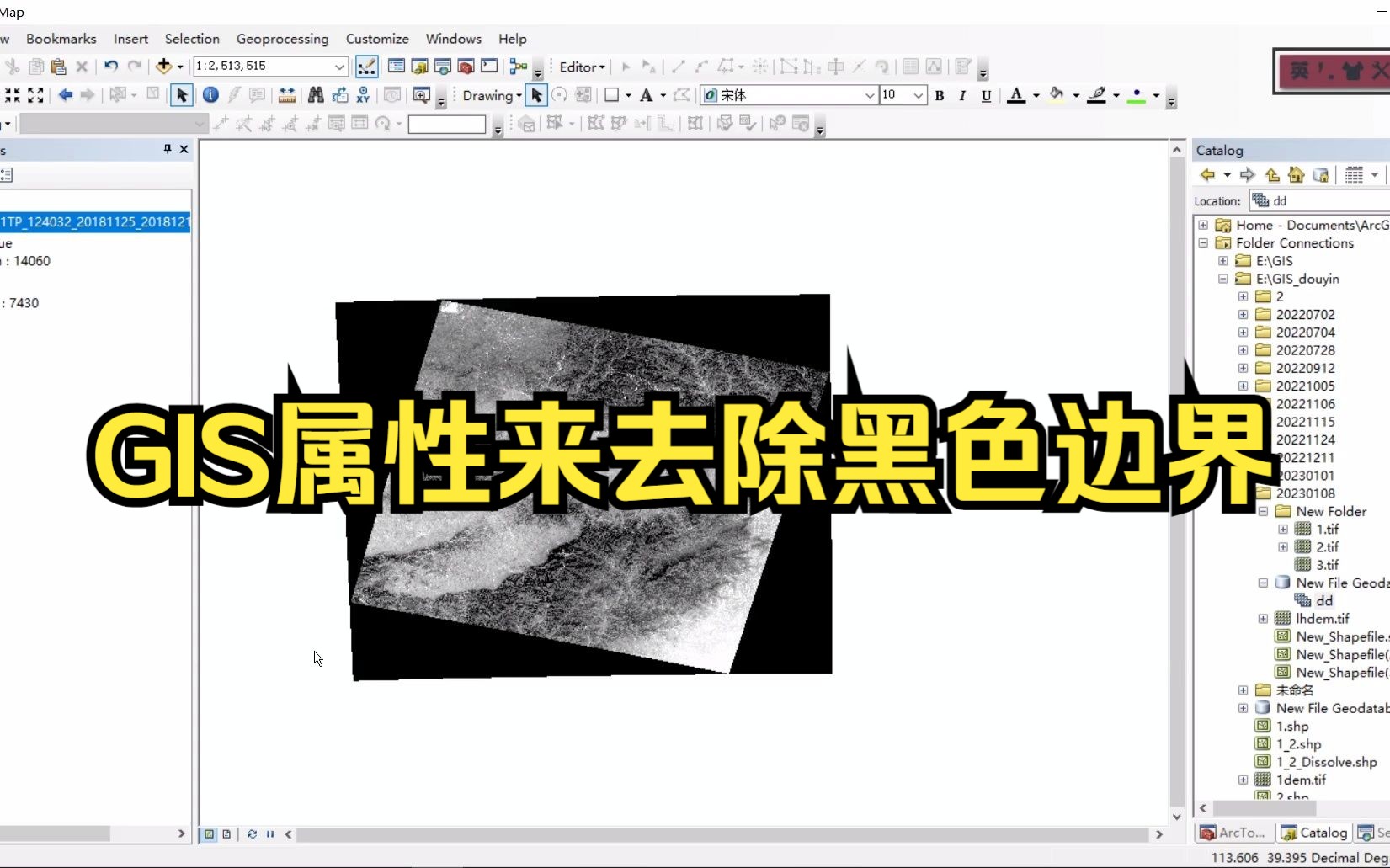
Task: Switch to the Catalog tab at bottom
Action: (1313, 833)
